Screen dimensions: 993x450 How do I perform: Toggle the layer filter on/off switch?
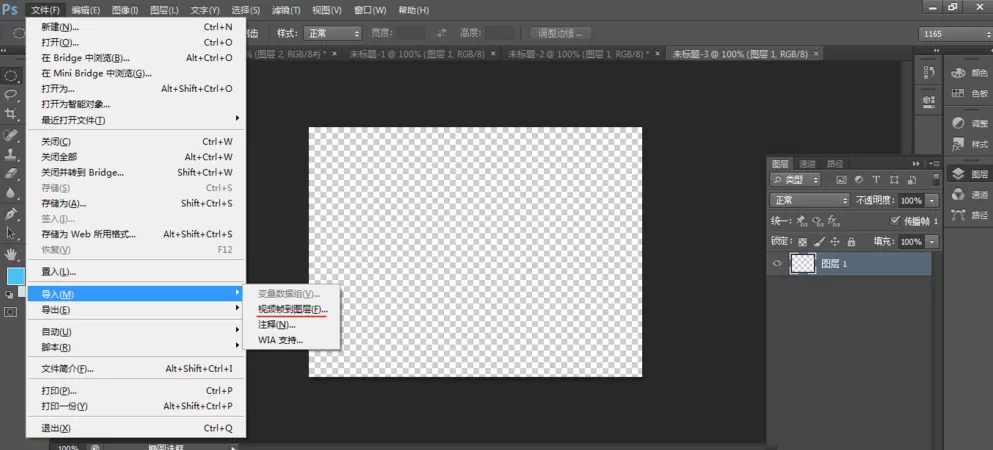coord(936,180)
